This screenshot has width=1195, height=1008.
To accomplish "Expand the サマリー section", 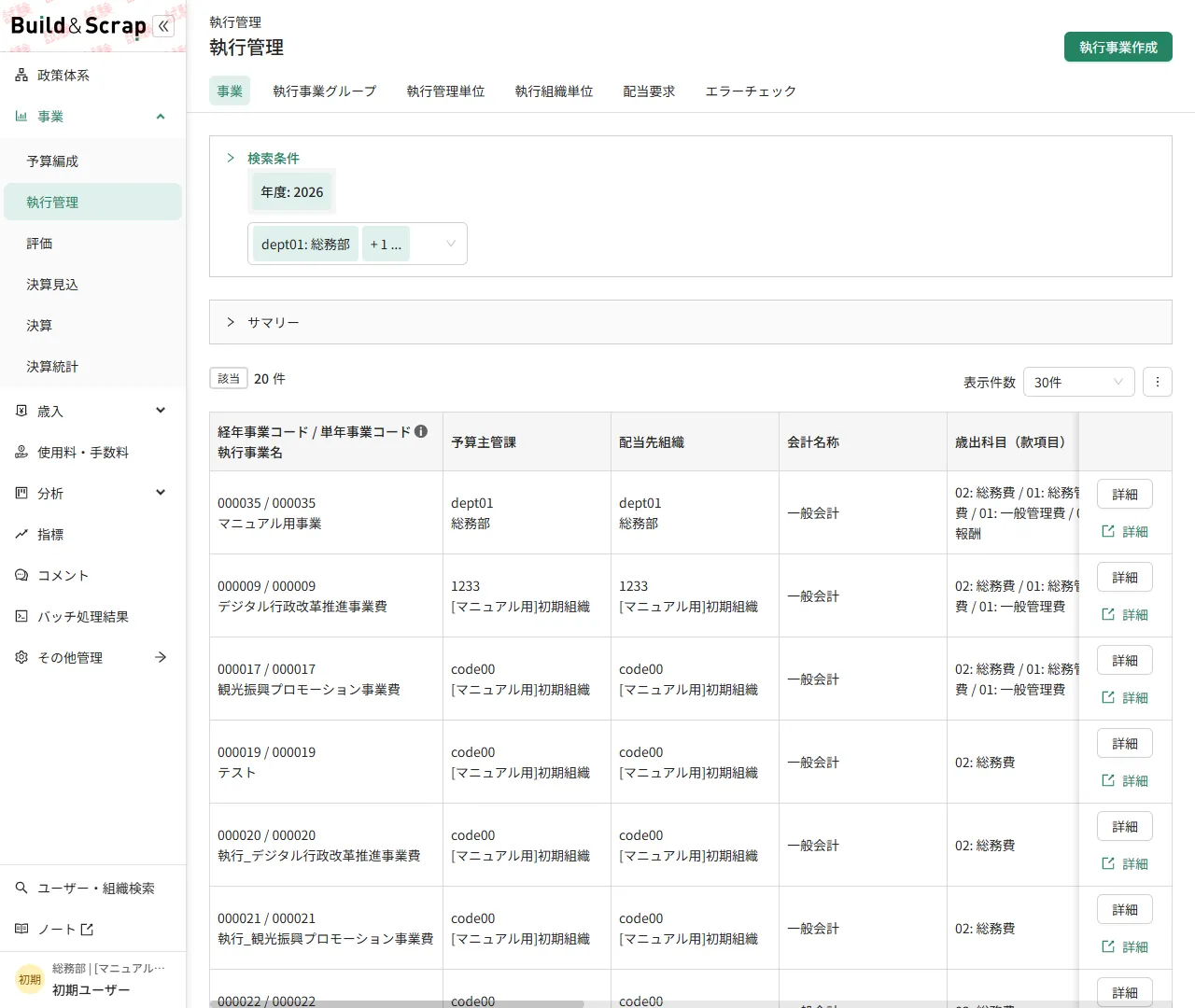I will [x=231, y=322].
